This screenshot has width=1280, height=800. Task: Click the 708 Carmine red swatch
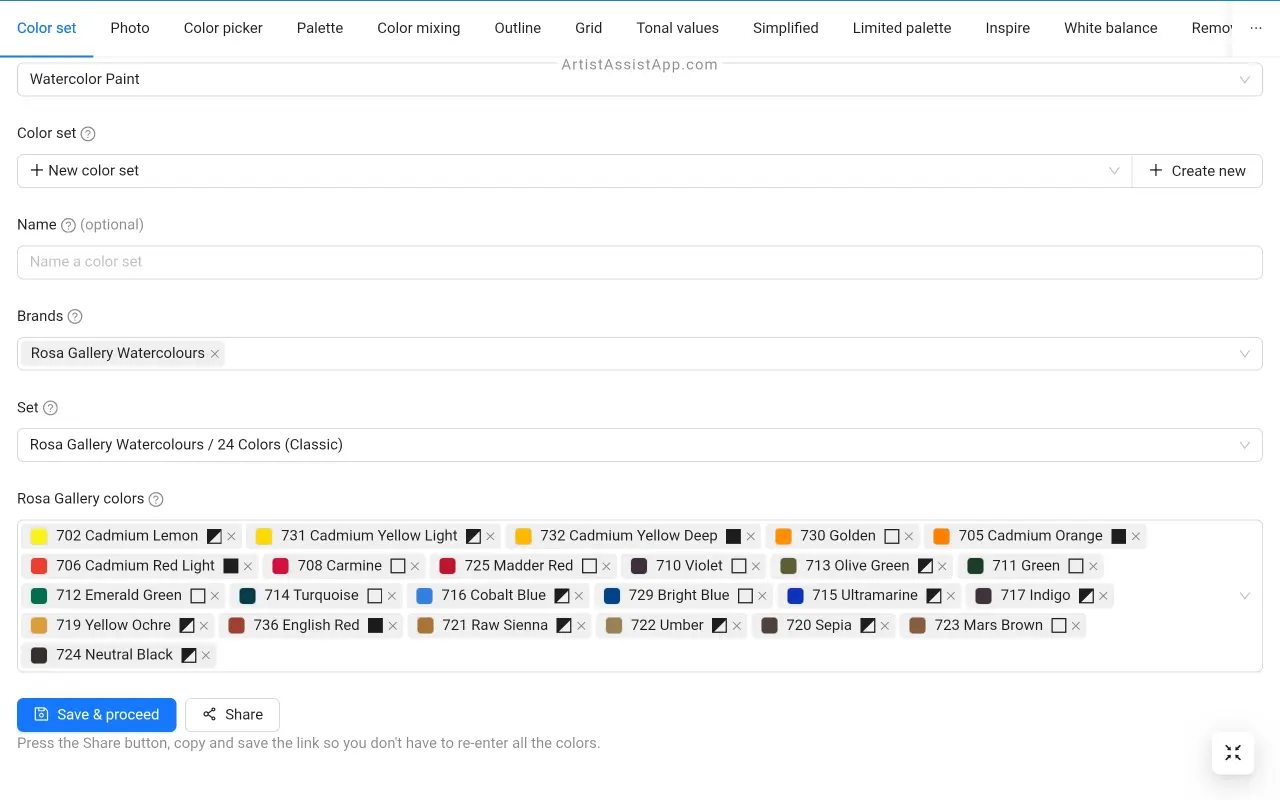281,566
